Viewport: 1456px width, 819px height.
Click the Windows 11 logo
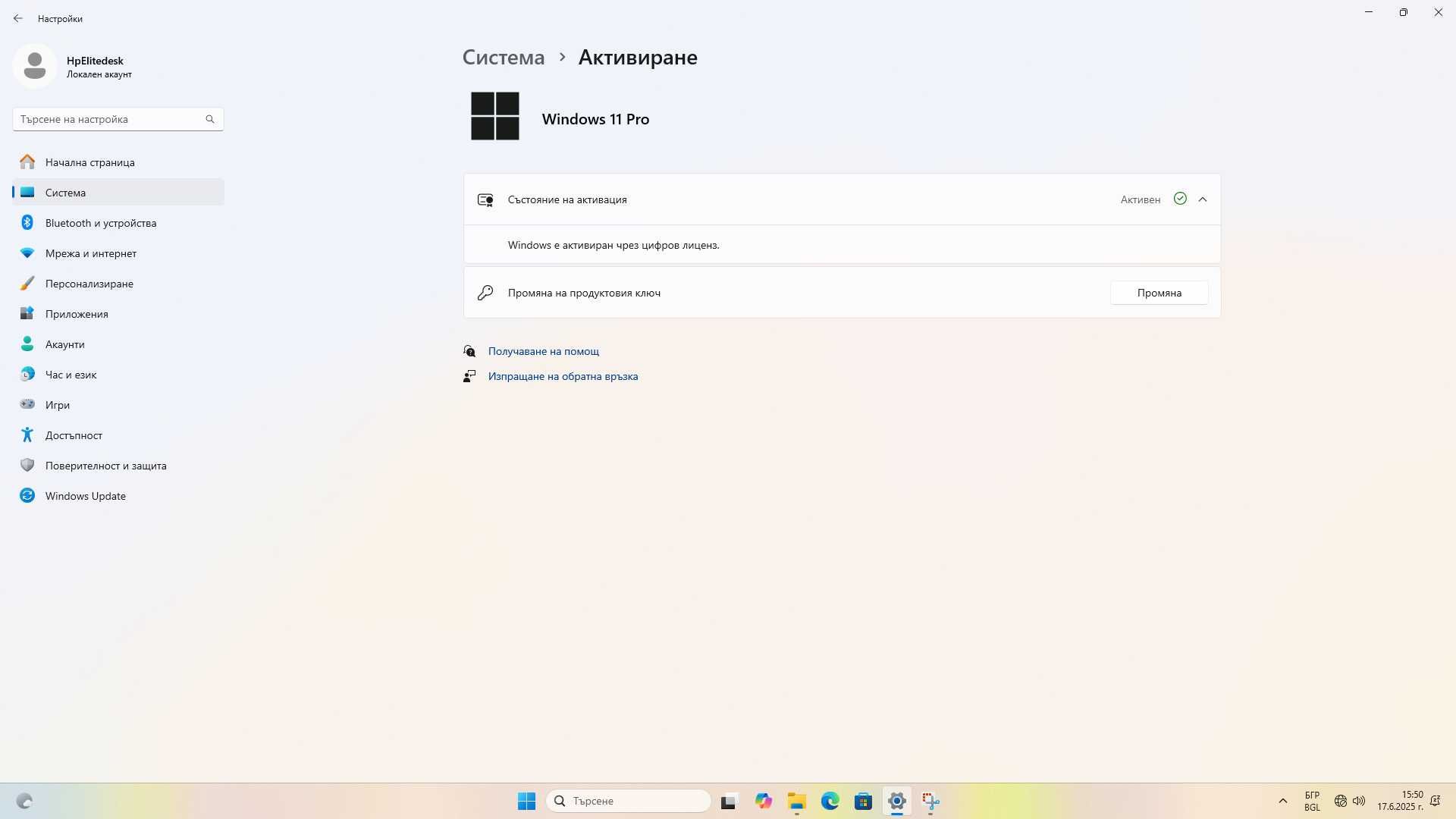495,116
